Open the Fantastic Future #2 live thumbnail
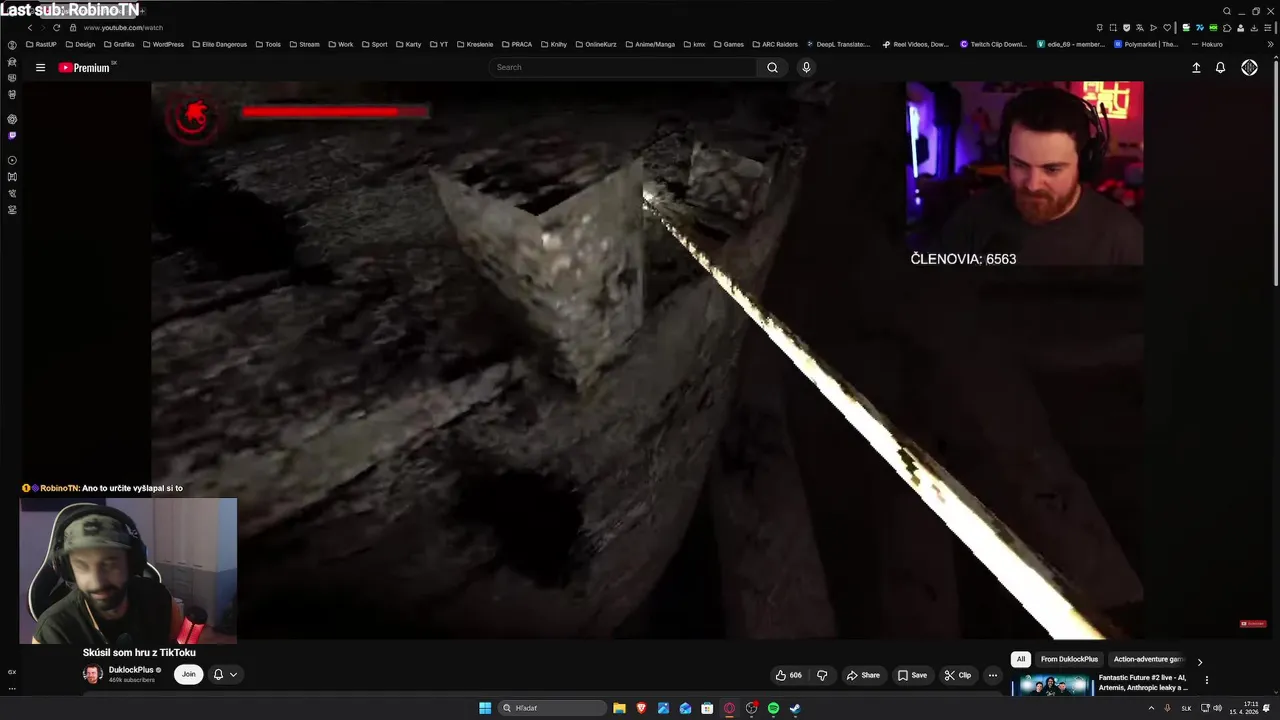The height and width of the screenshot is (720, 1280). point(1052,685)
